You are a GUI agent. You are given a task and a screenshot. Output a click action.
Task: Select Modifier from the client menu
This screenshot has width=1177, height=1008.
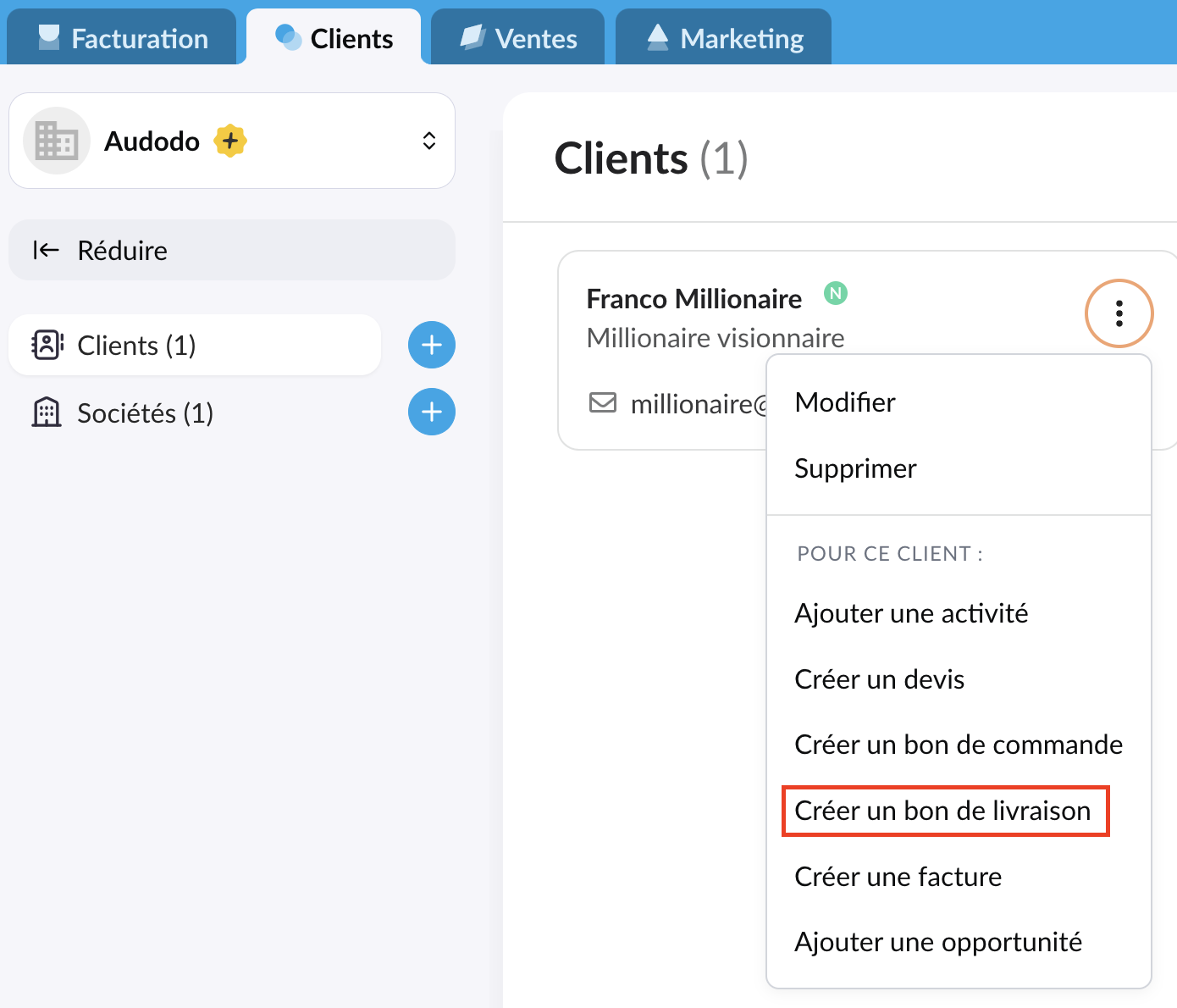845,402
